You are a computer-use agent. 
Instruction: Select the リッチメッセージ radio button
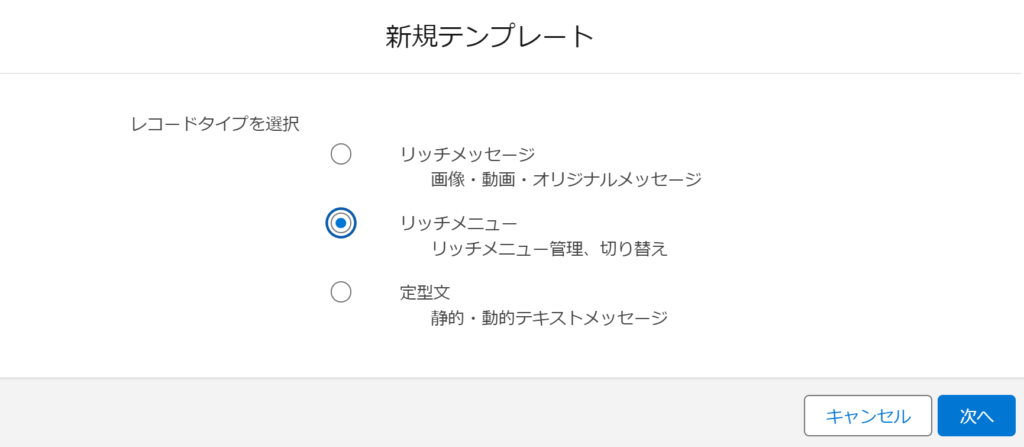(x=341, y=154)
